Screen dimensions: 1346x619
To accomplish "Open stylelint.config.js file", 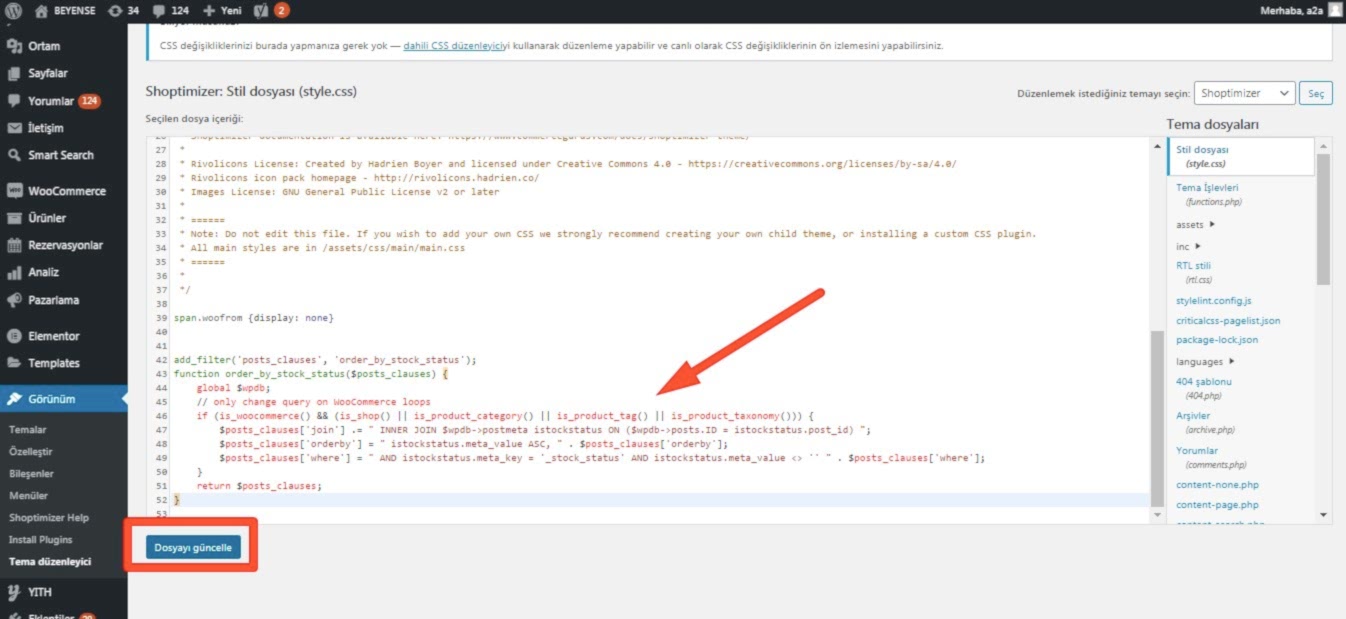I will point(1214,301).
